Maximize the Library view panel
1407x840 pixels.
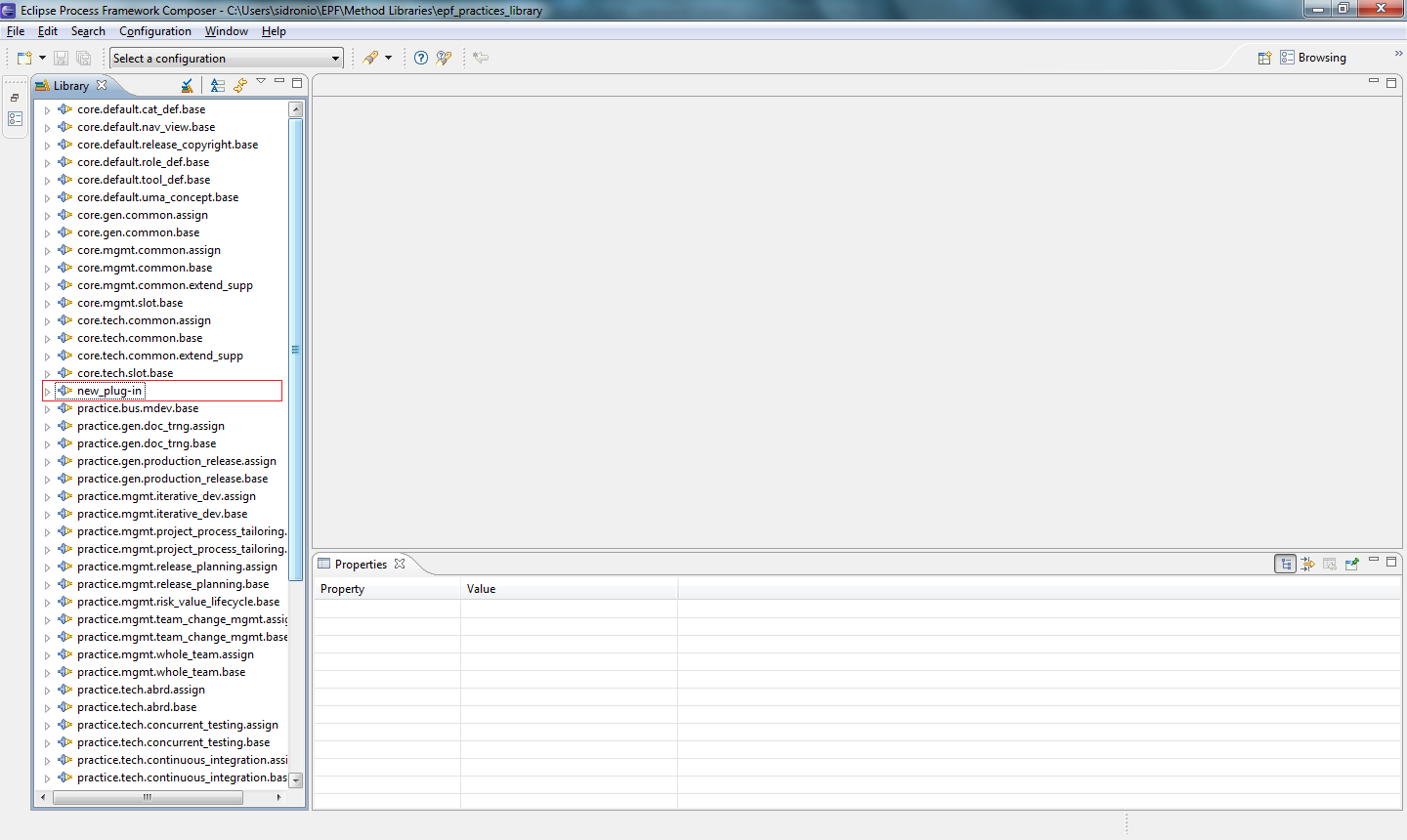[297, 82]
